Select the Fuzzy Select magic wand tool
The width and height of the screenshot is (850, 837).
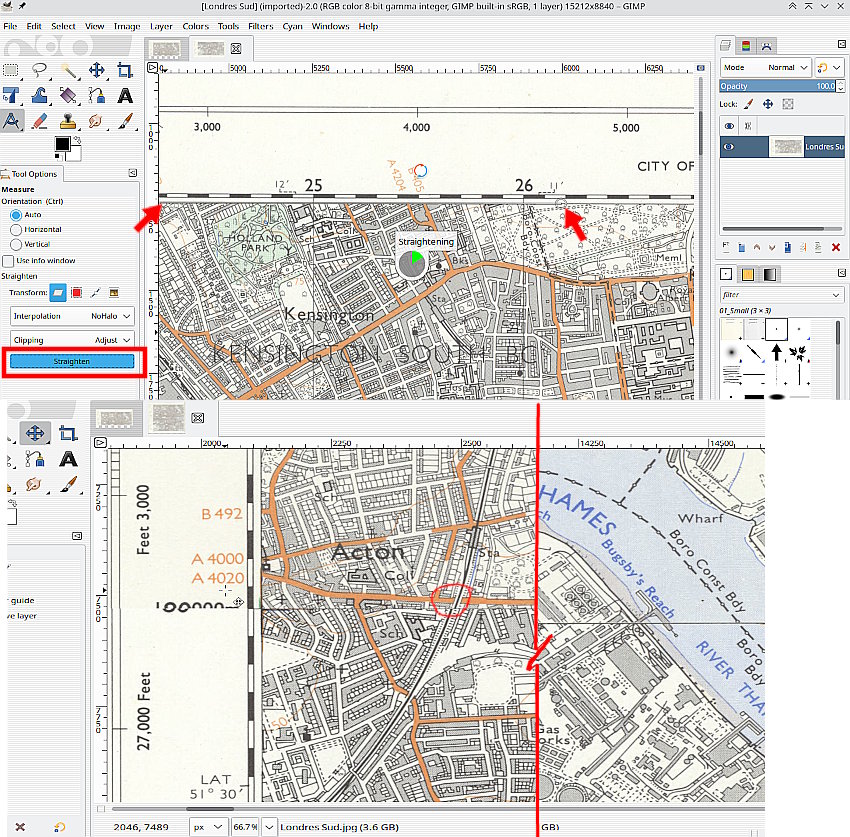(69, 70)
